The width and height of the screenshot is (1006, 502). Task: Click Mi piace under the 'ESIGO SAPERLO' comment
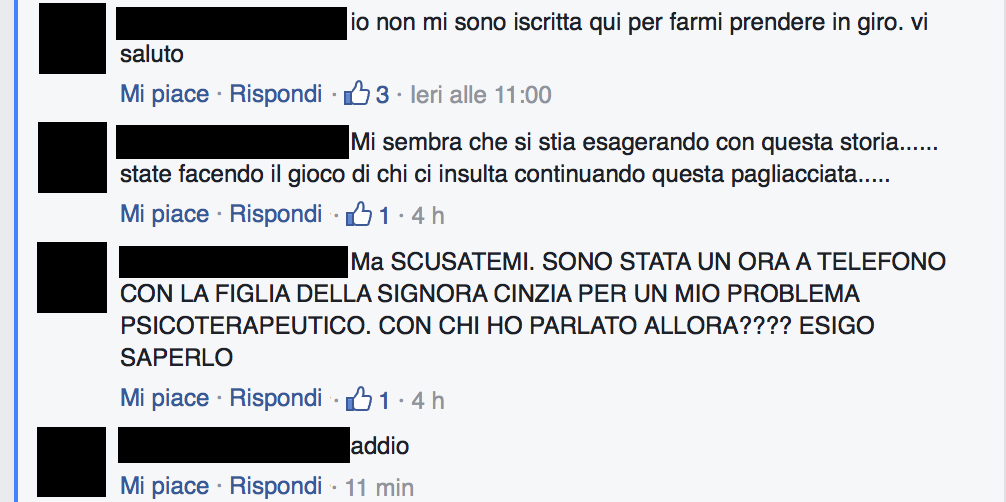165,399
